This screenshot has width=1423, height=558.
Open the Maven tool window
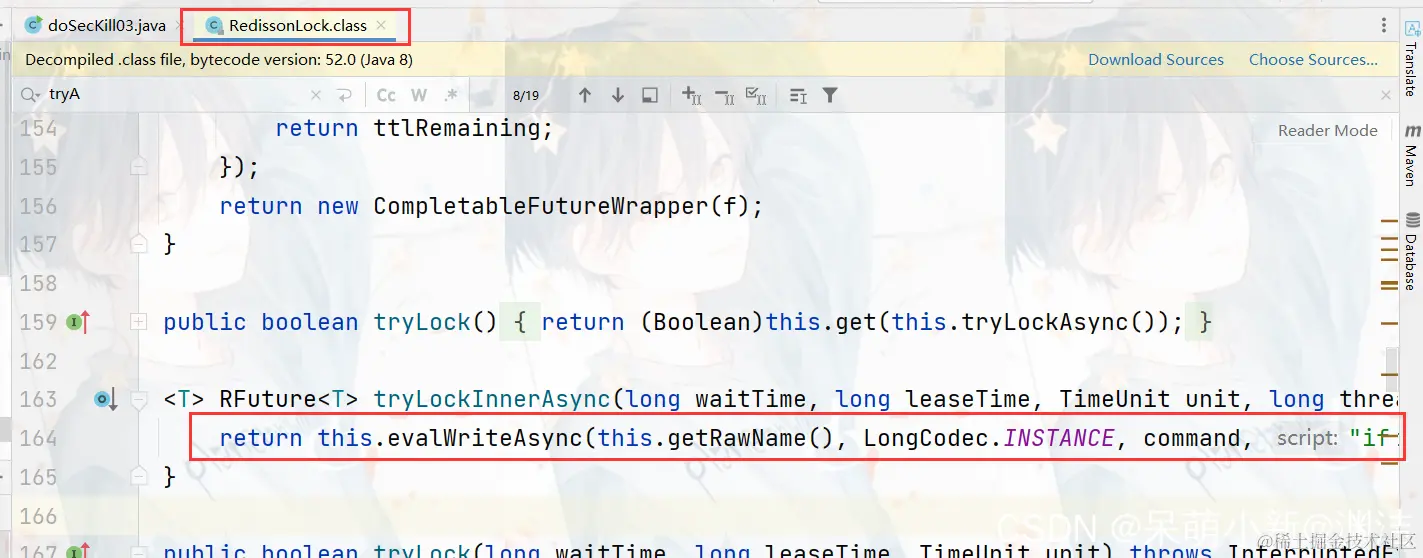pyautogui.click(x=1411, y=155)
